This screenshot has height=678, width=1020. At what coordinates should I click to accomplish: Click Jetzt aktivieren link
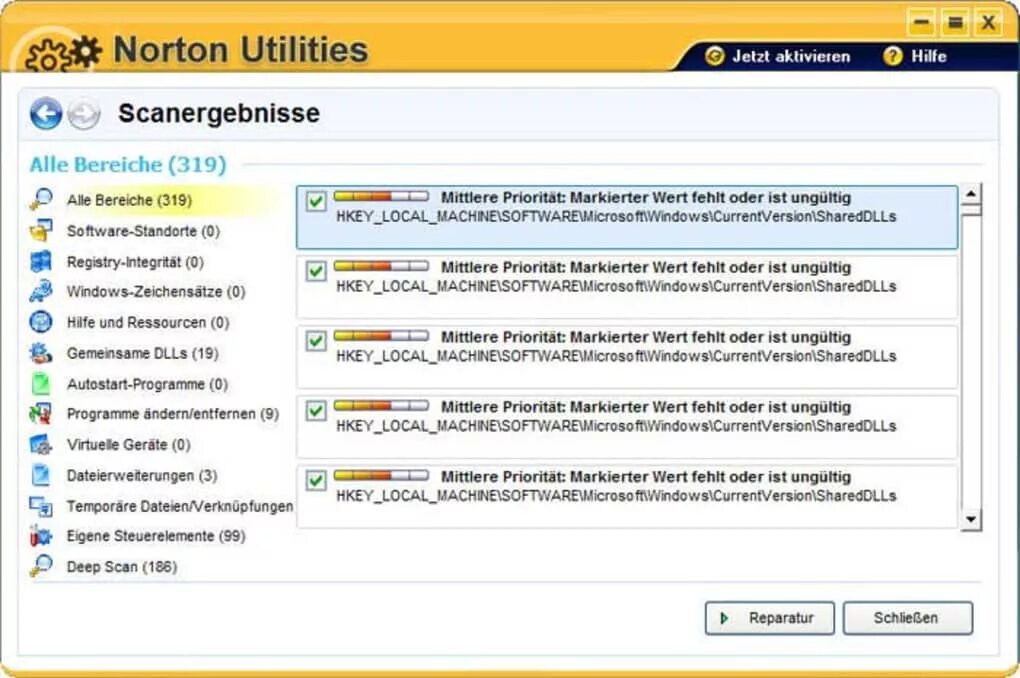791,57
